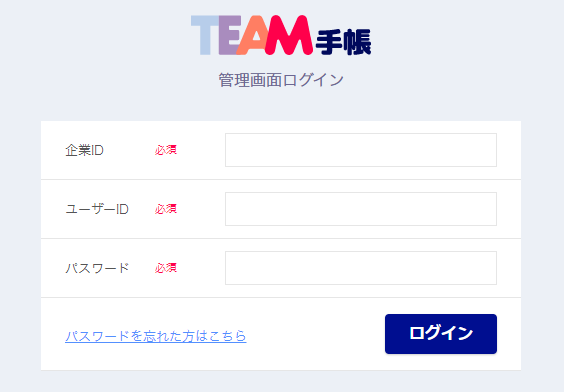The width and height of the screenshot is (564, 392).
Task: Click the 企業ID field label
Action: click(x=85, y=150)
